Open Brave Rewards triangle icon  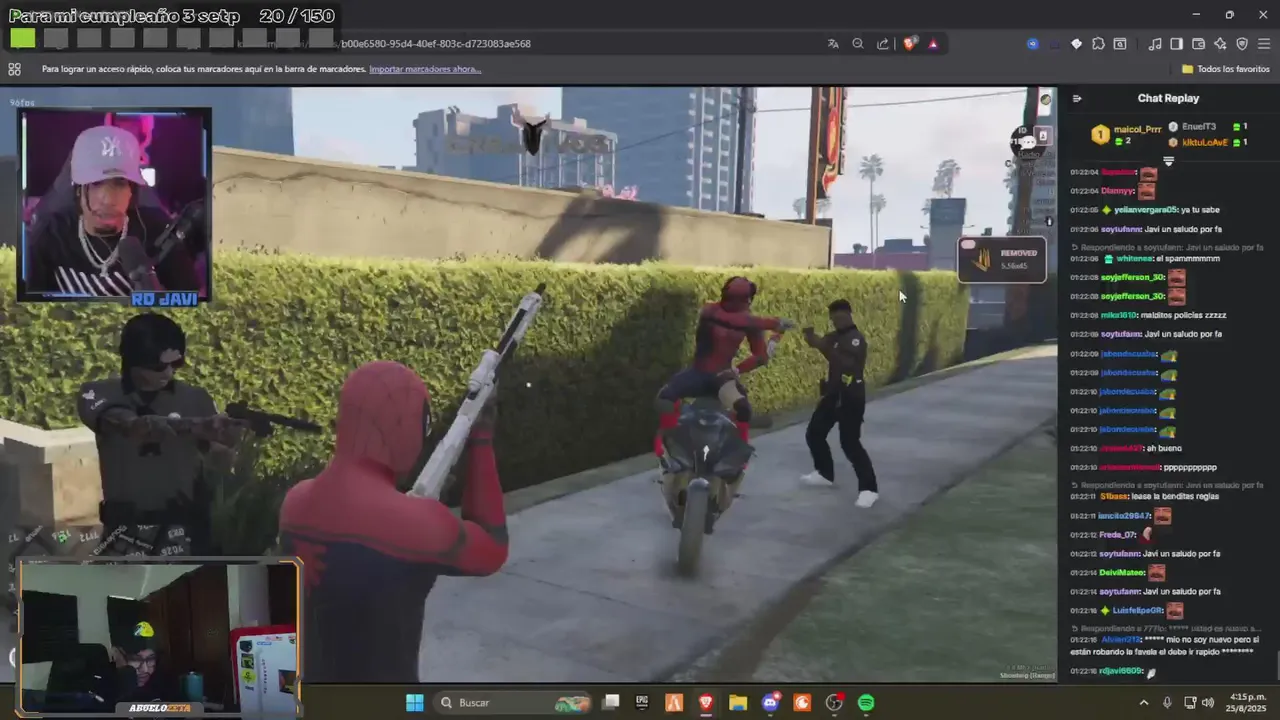[933, 44]
